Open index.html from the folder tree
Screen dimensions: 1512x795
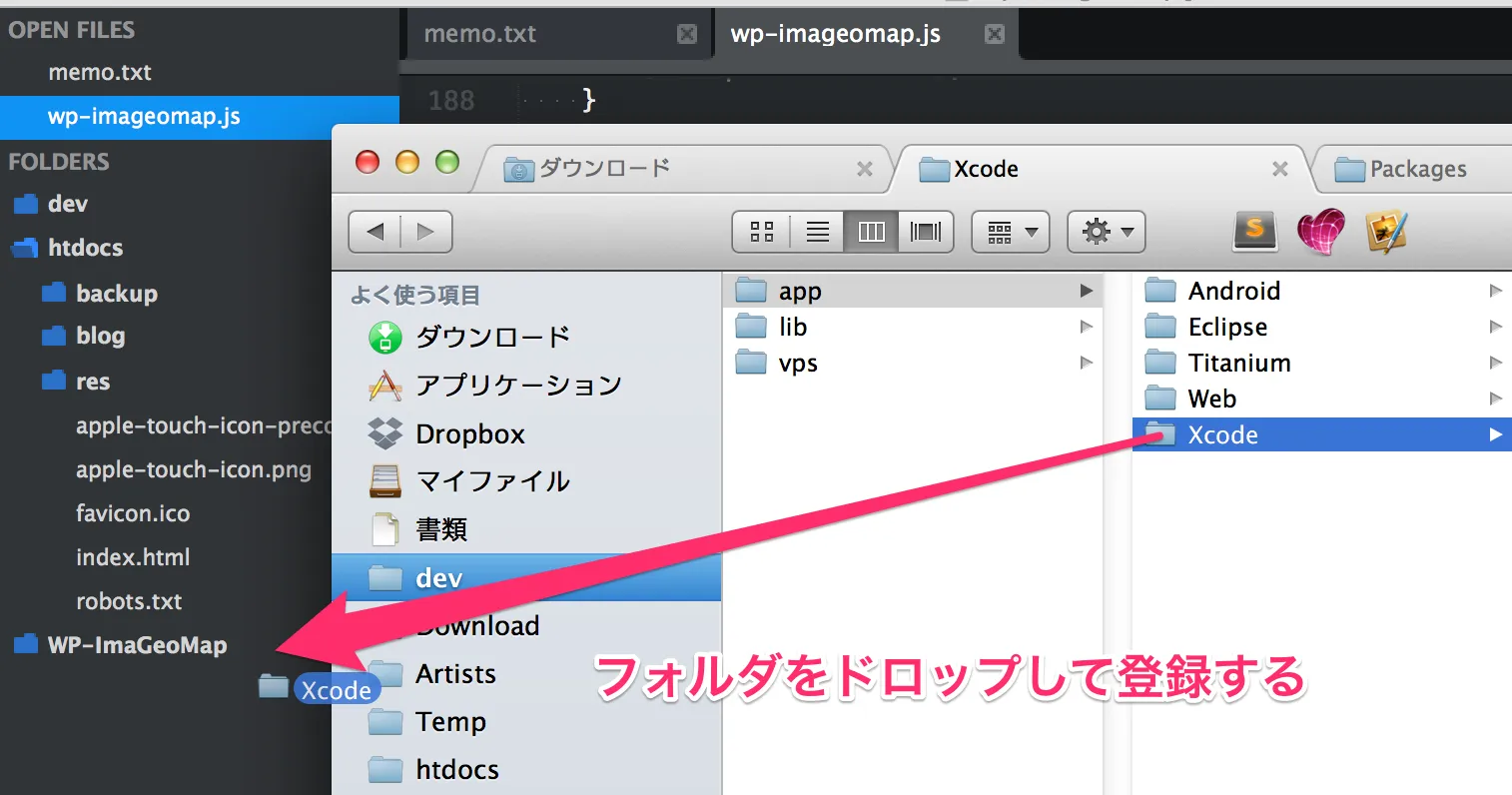click(133, 557)
